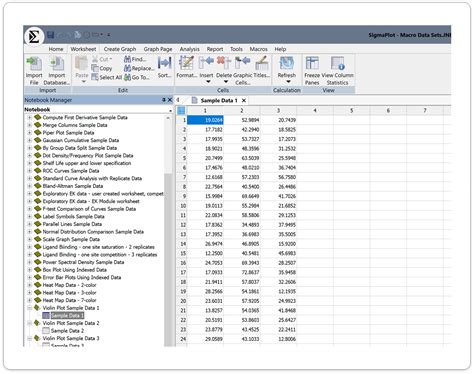Open the Analysis ribbon tab
The height and width of the screenshot is (374, 474).
(x=190, y=49)
